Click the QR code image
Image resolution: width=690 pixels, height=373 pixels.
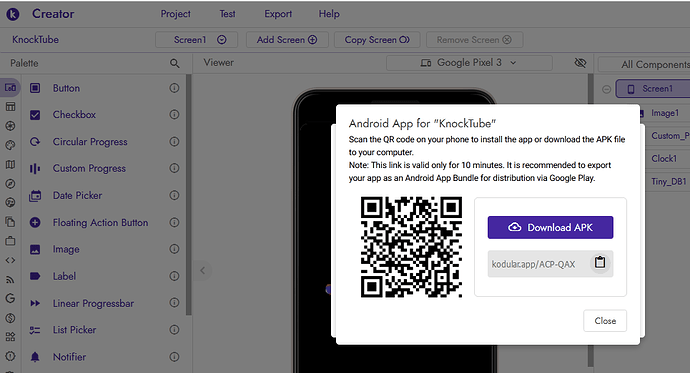(x=411, y=247)
